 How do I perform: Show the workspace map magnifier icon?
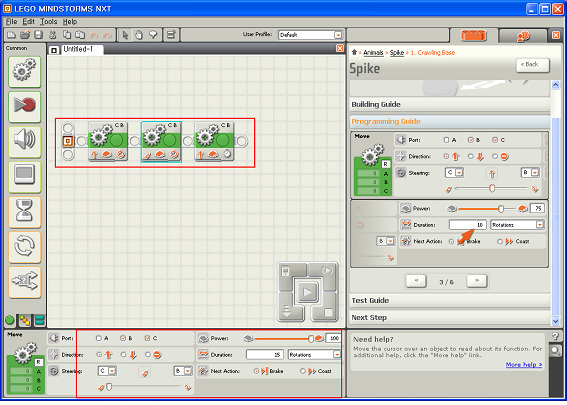[555, 350]
